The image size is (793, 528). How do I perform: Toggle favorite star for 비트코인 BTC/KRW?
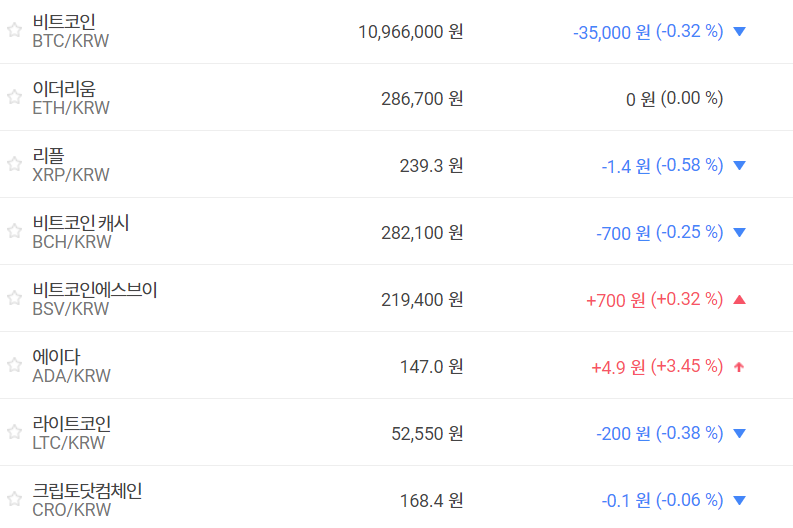[x=14, y=30]
